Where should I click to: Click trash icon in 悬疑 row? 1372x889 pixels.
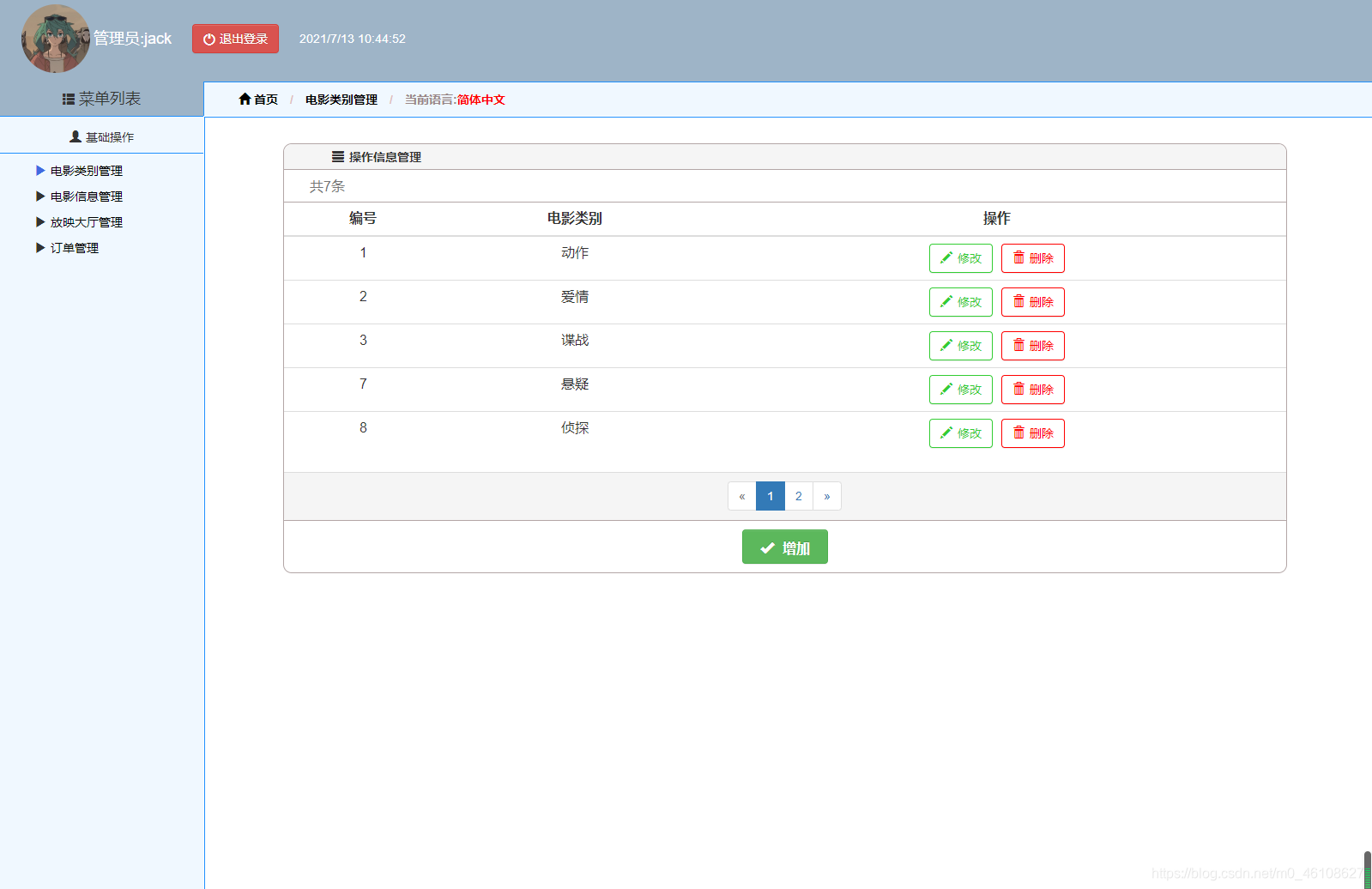(x=1018, y=389)
